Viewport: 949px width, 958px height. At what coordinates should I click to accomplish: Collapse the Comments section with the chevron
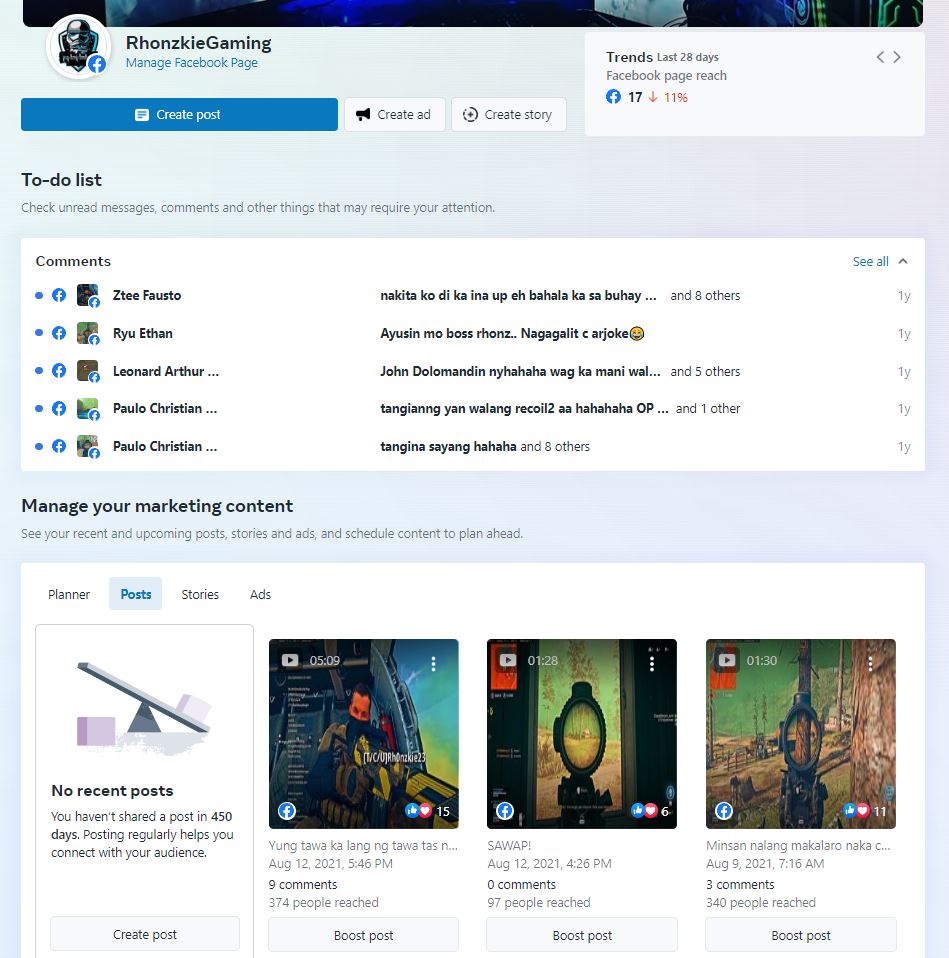coord(903,261)
